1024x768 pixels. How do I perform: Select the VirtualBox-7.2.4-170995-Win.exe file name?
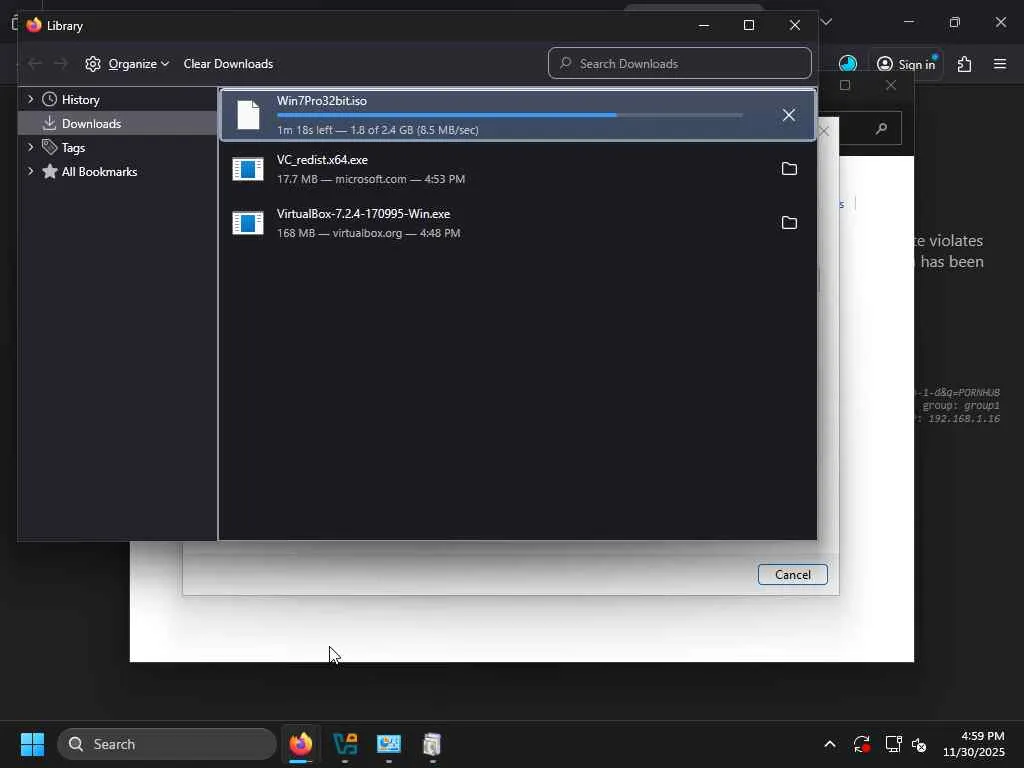[x=363, y=214]
